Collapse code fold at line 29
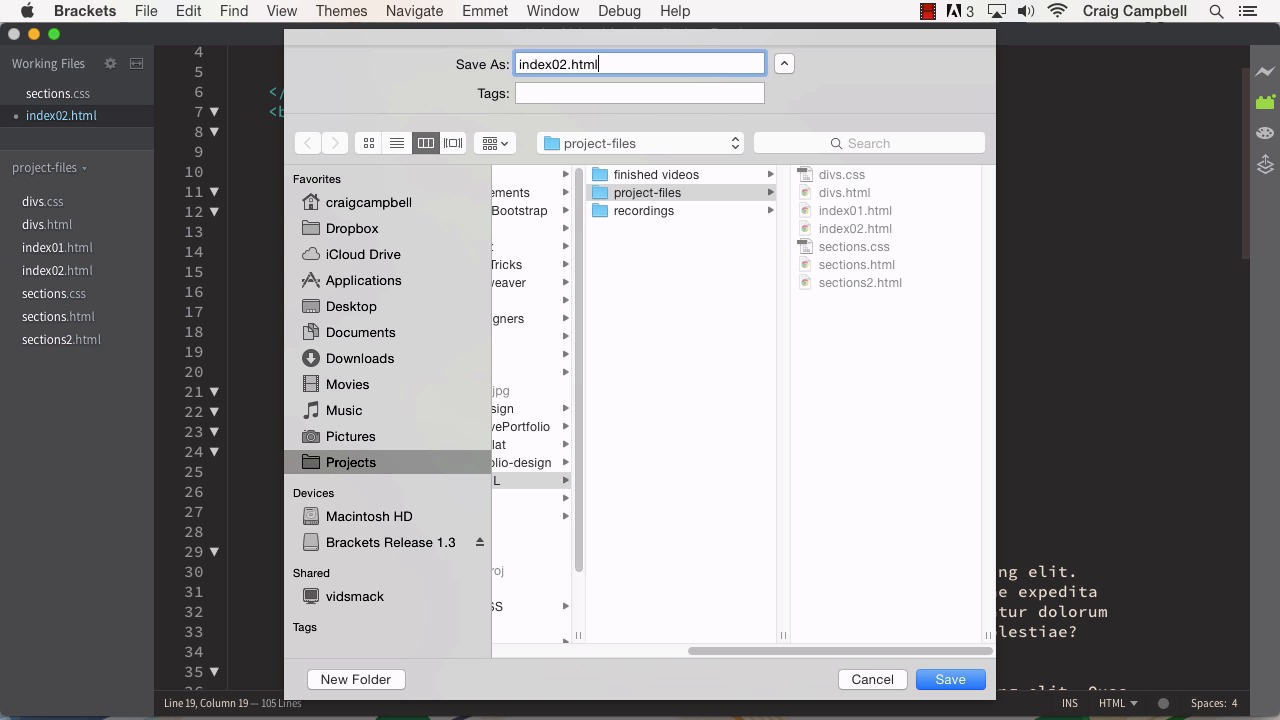Viewport: 1280px width, 720px height. point(214,552)
